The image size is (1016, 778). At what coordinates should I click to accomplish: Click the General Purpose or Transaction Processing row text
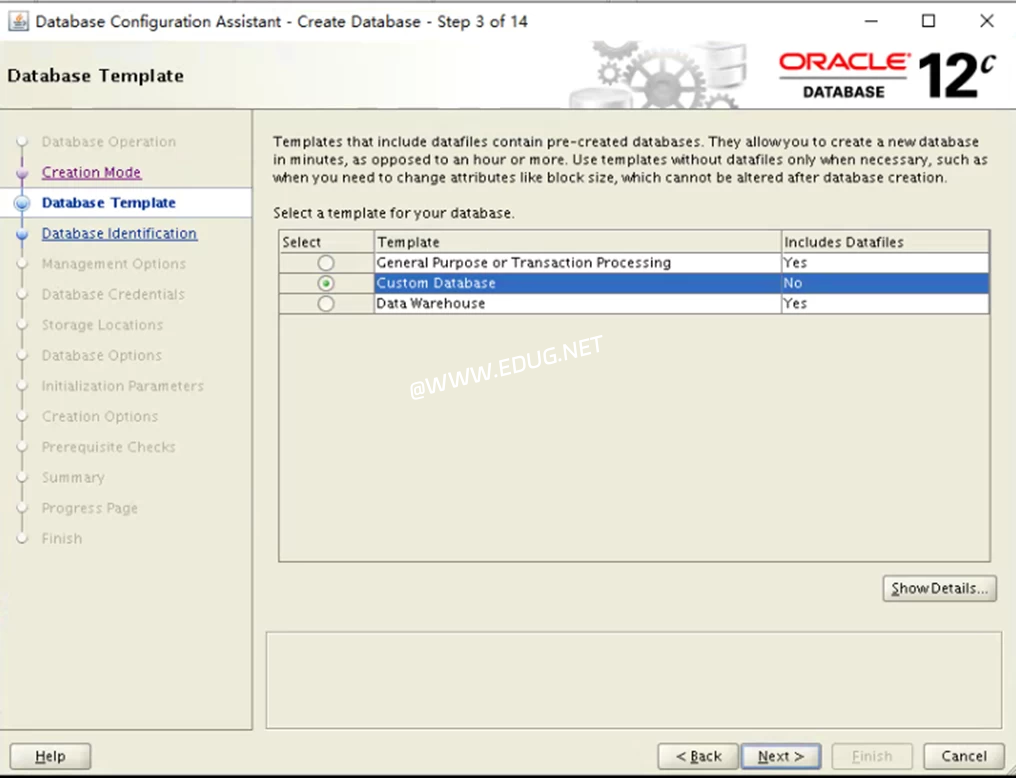coord(524,262)
